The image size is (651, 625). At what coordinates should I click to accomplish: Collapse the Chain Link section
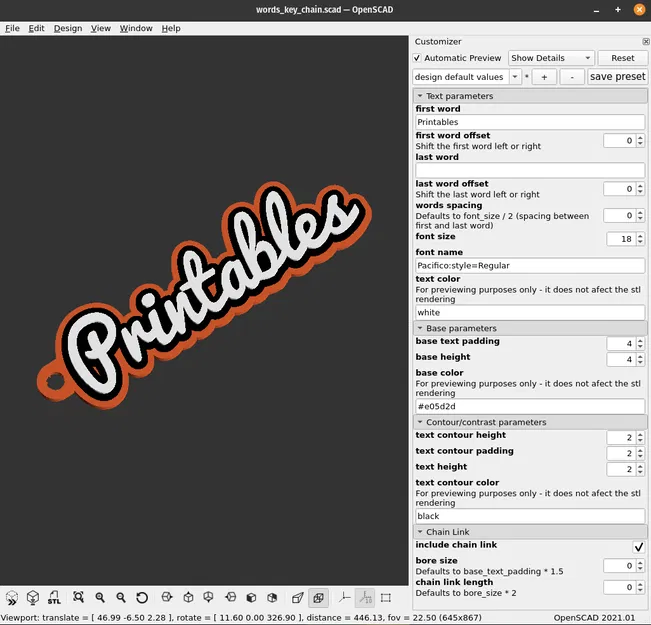(530, 532)
